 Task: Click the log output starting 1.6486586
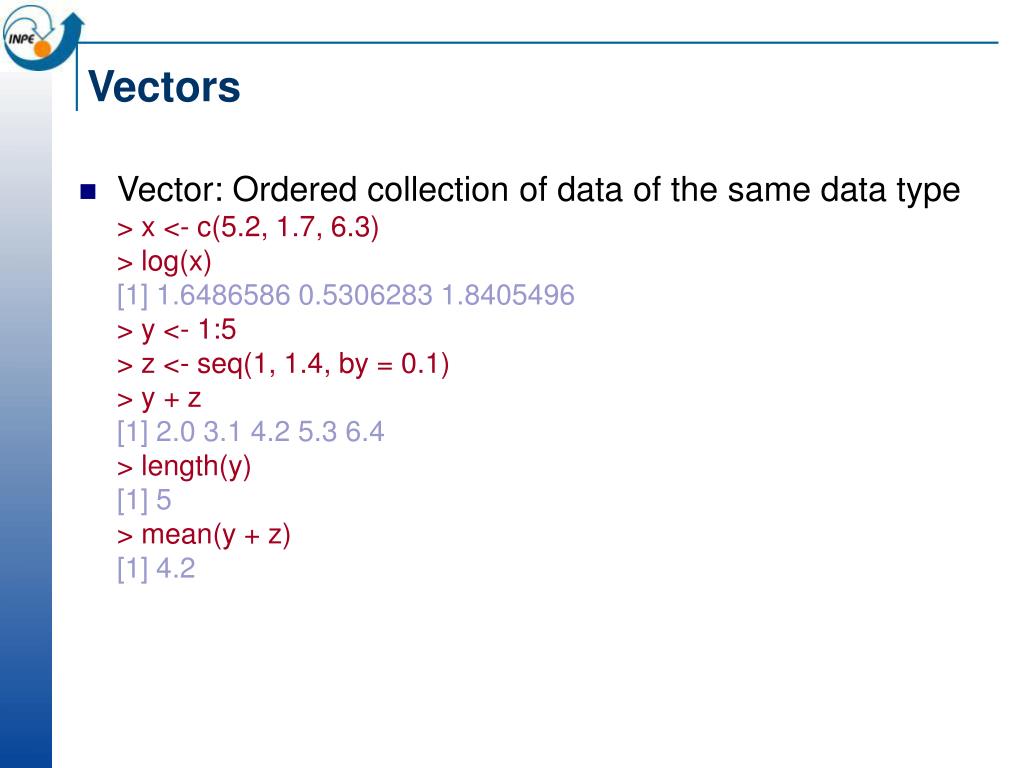click(345, 295)
